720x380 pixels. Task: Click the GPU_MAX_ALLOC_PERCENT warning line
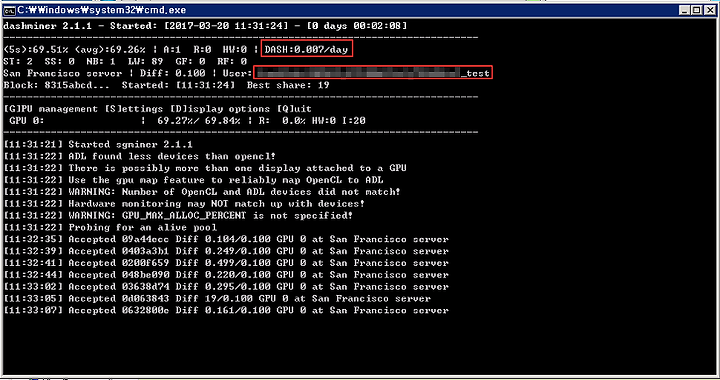tap(178, 215)
